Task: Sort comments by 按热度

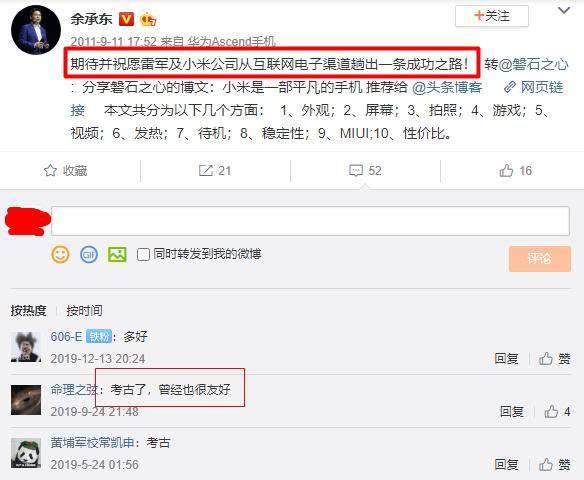Action: (x=28, y=310)
